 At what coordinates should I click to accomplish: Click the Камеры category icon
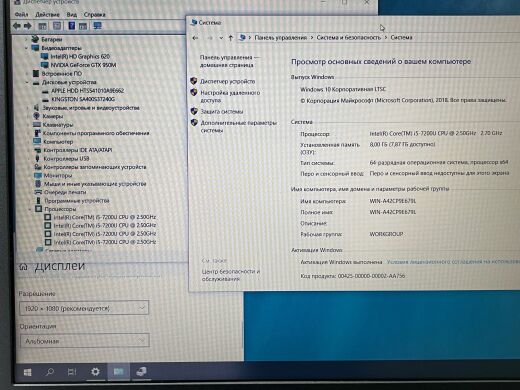coord(37,116)
